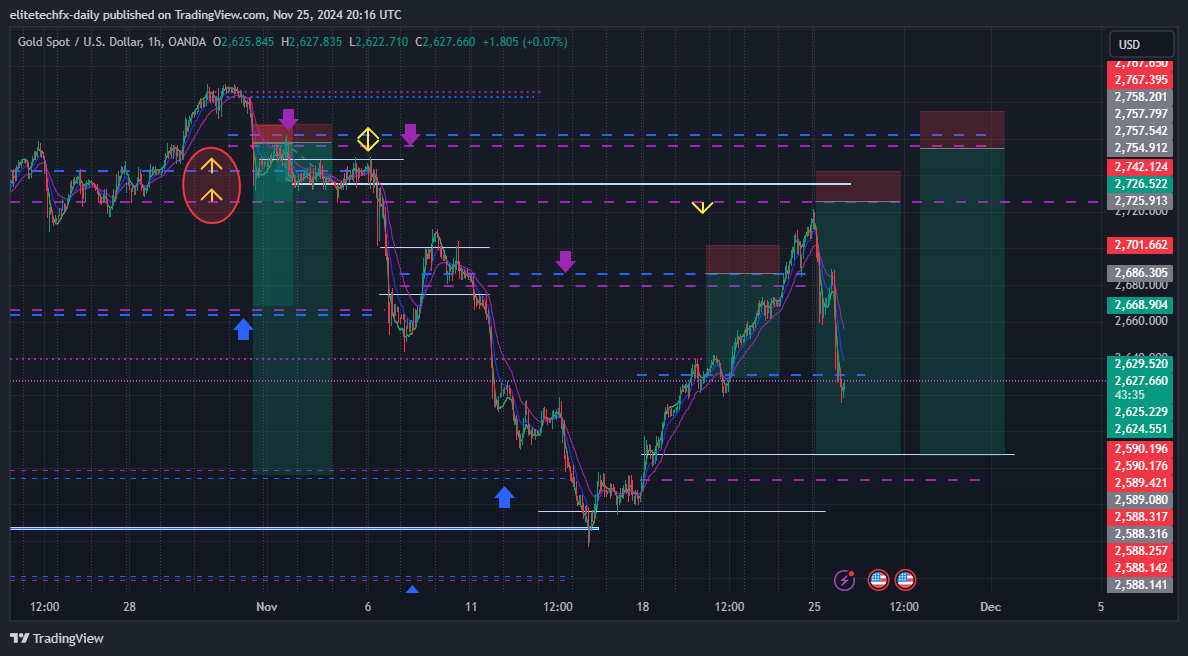The height and width of the screenshot is (656, 1188).
Task: Select the red stop zone above 2,686 near 12:00
Action: pyautogui.click(x=742, y=259)
